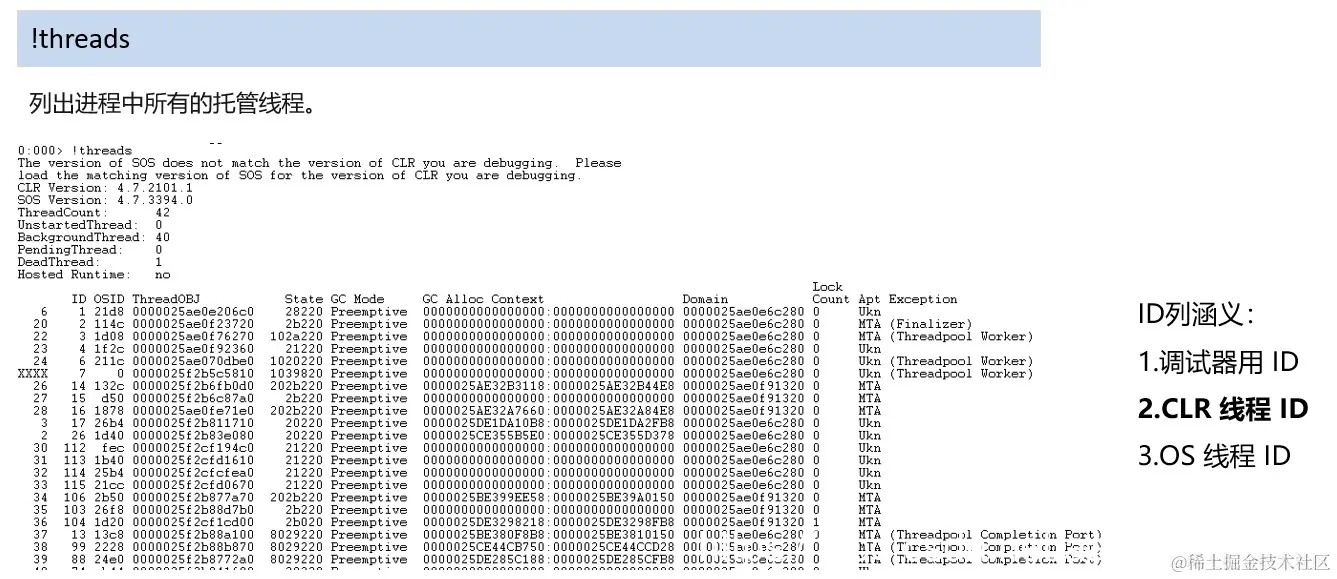Click ThreadOBJ value '0000025ae0e206c0'
This screenshot has width=1337, height=579.
click(193, 311)
